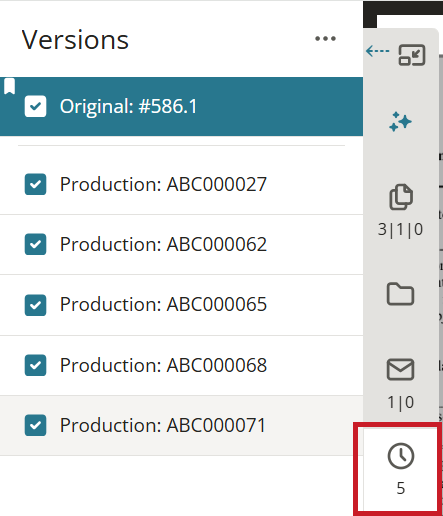Toggle Production: ABC000062 checkbox
443x516 pixels.
[x=35, y=244]
